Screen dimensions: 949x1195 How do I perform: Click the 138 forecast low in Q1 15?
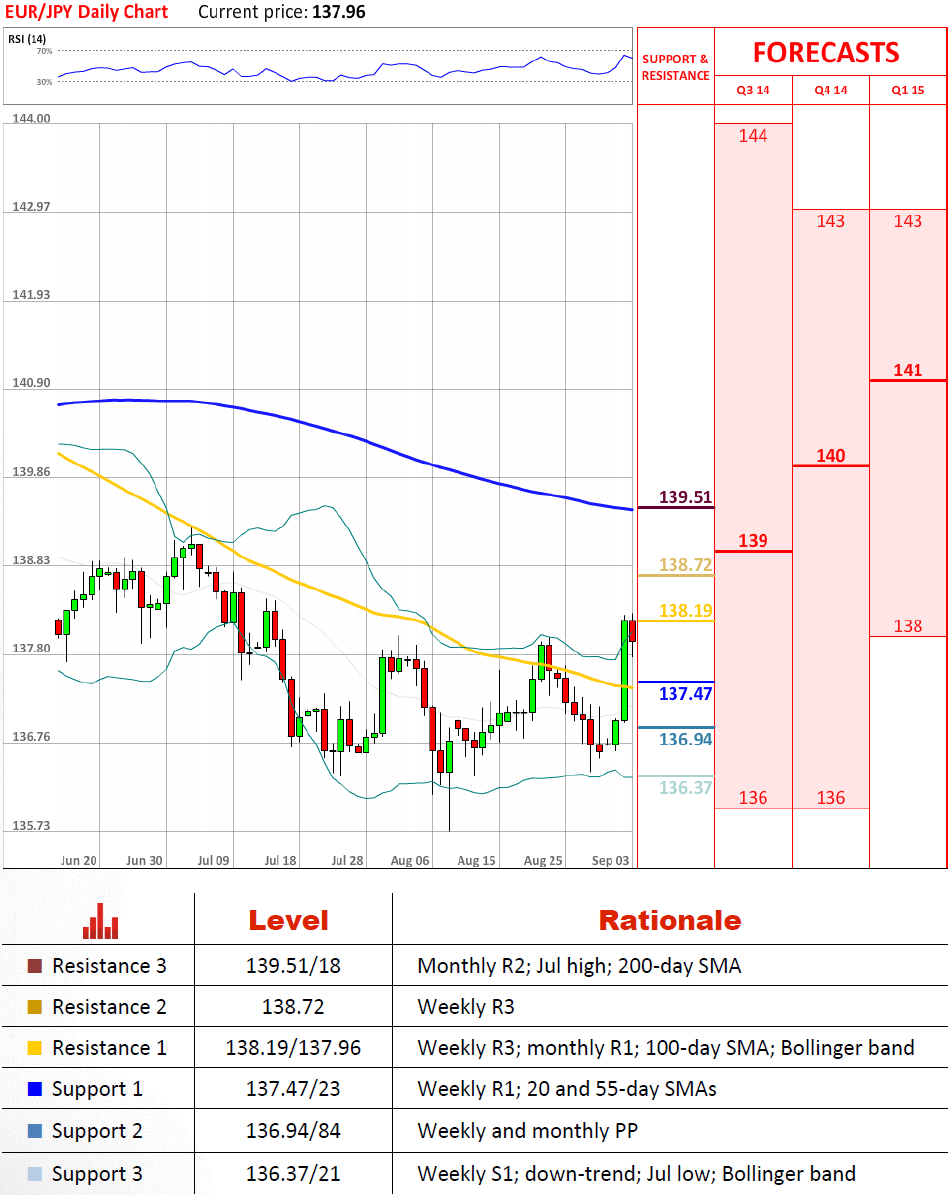click(x=908, y=626)
